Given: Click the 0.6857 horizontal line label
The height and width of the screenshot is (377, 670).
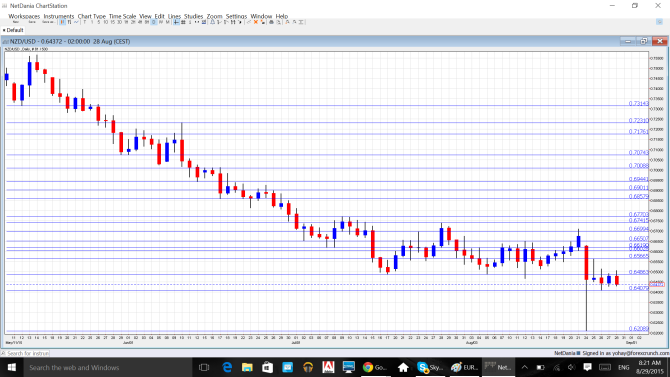Looking at the screenshot, I should coord(638,197).
